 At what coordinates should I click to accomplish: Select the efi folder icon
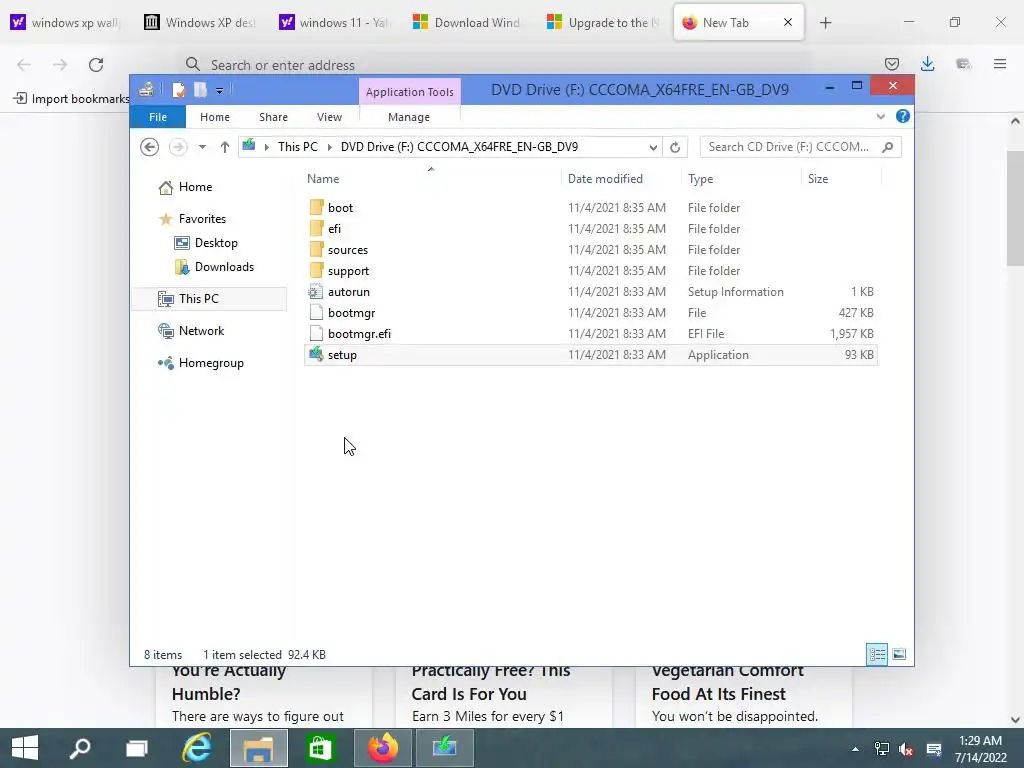click(x=316, y=229)
